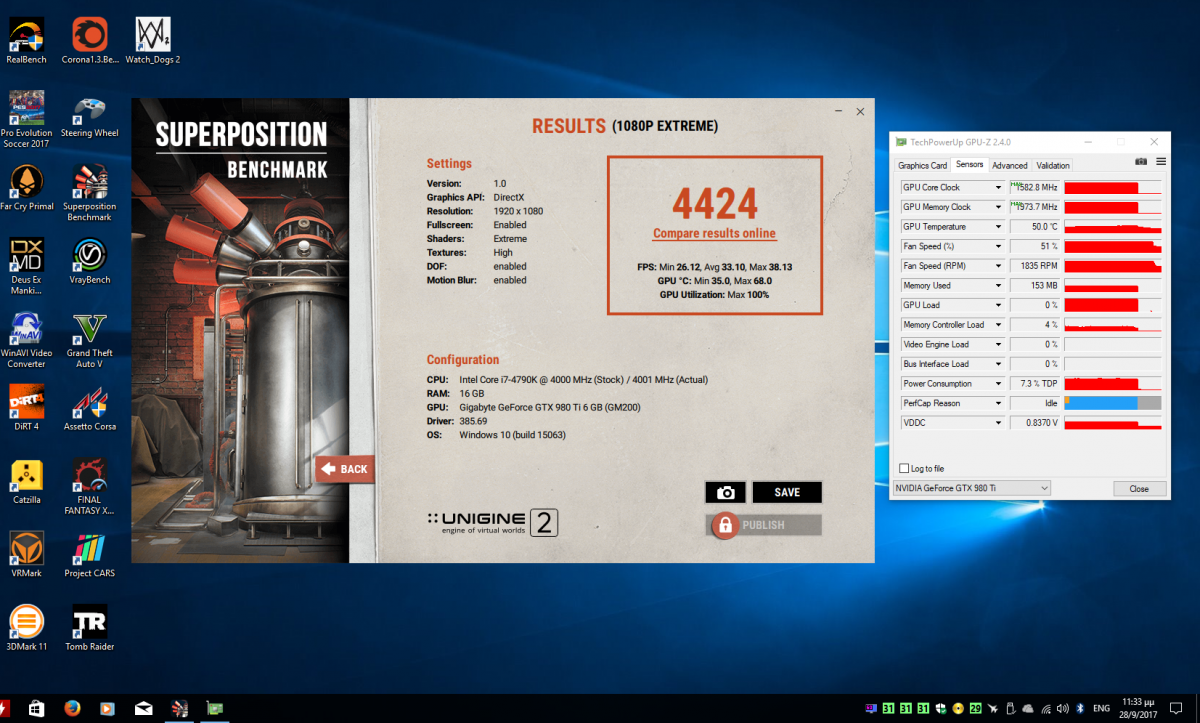Select the Superposition Benchmark desktop icon
Viewport: 1200px width, 723px height.
90,193
